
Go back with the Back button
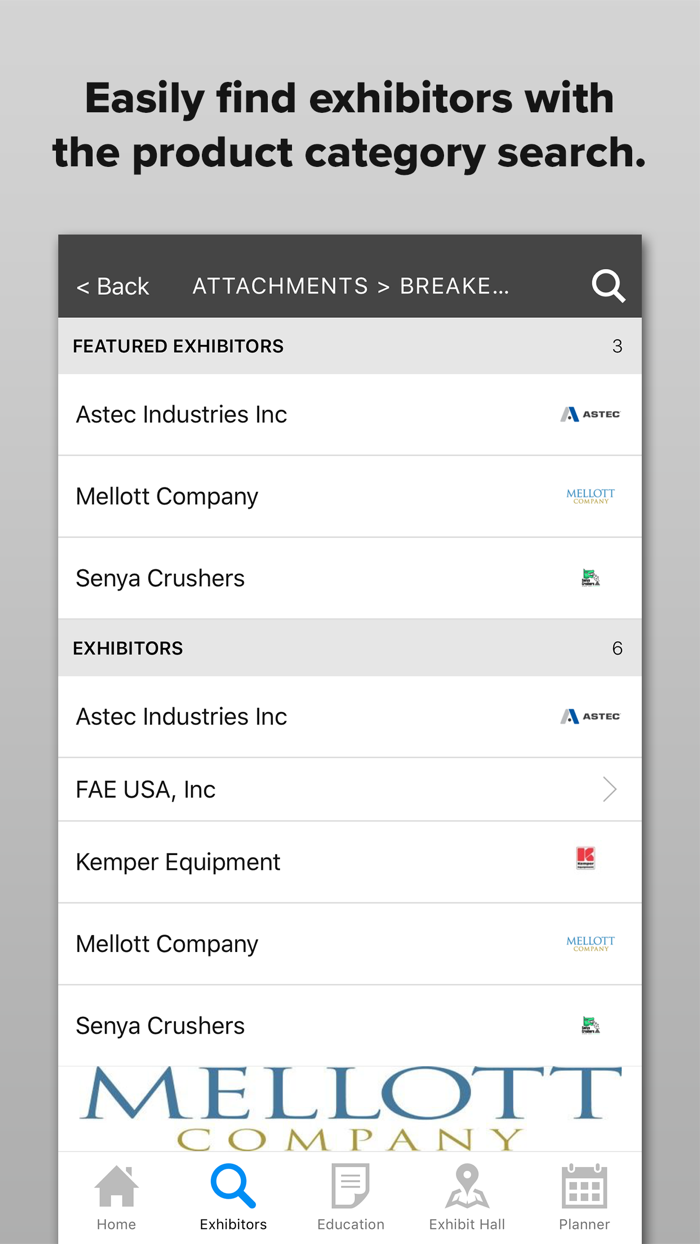(x=113, y=286)
